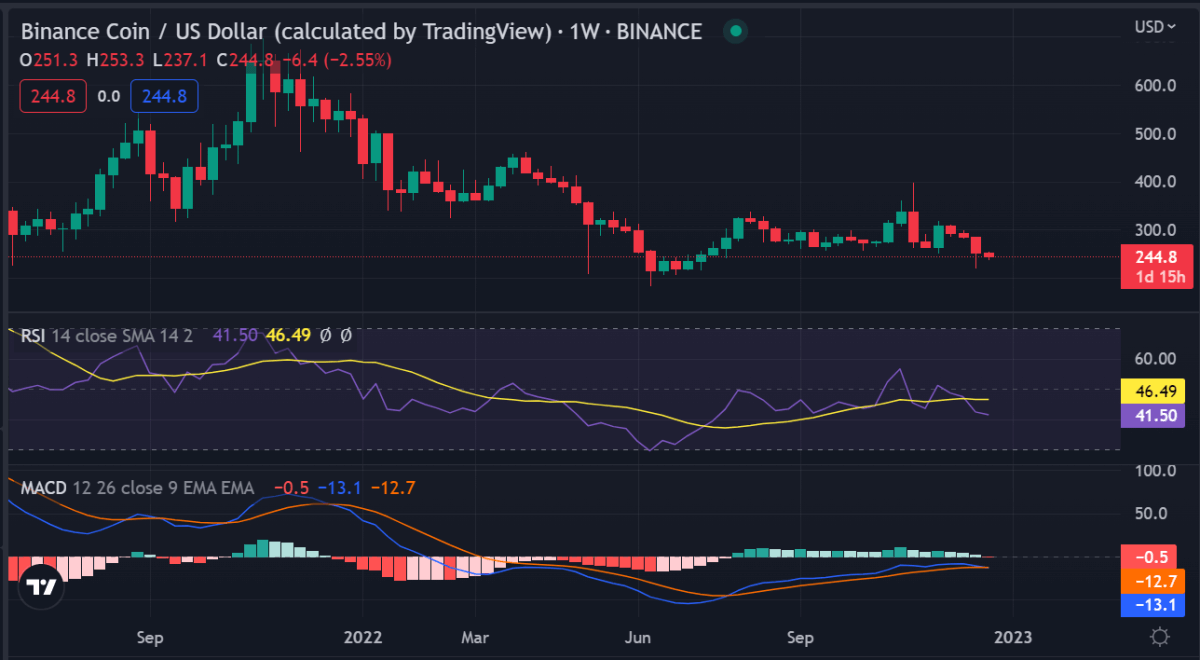Click the MACD histogram value -0.5 in legend
The height and width of the screenshot is (660, 1200).
pos(294,488)
